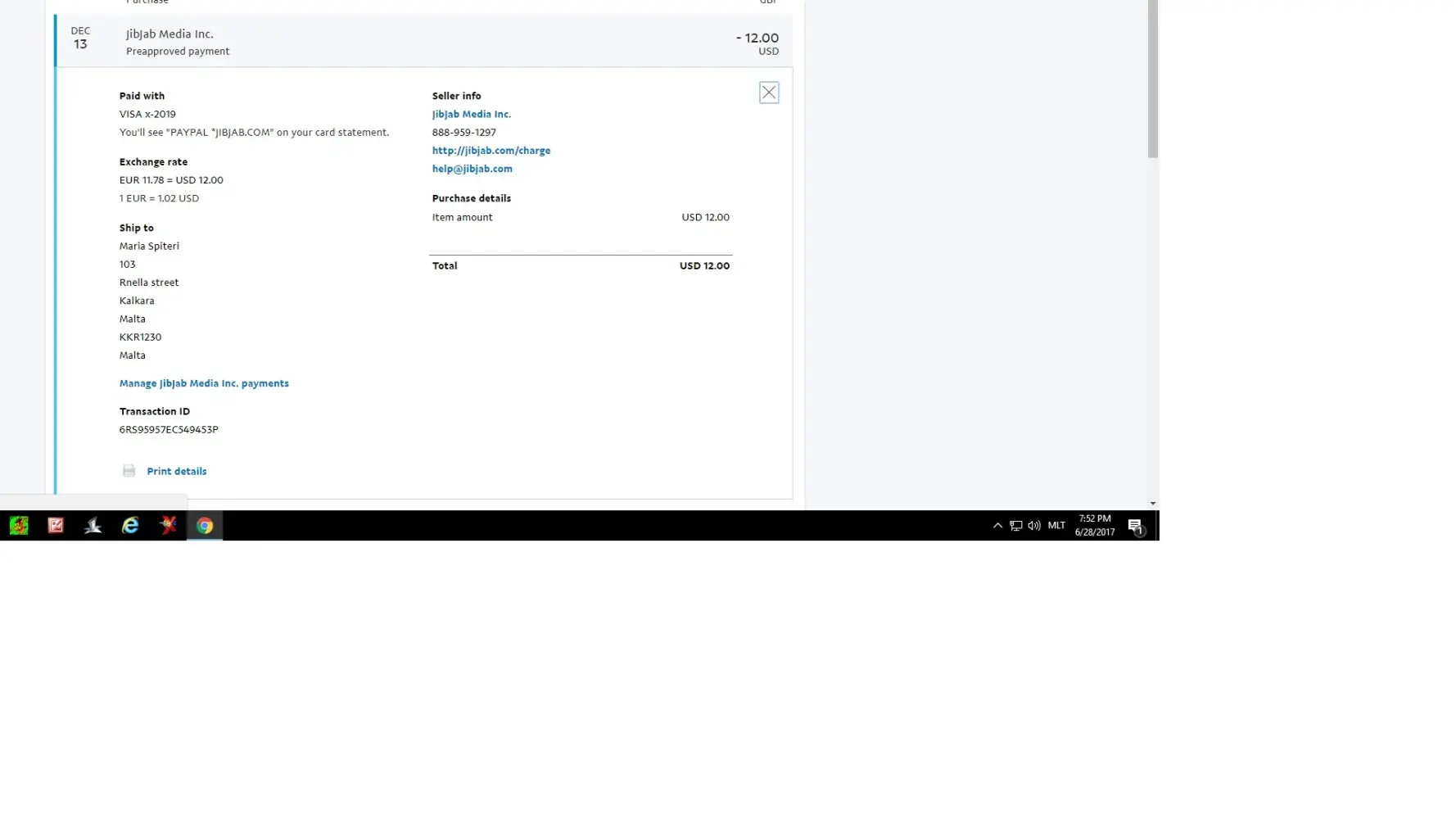Screen dimensions: 1456x819
Task: Open the network status tray icon
Action: [x=1015, y=526]
